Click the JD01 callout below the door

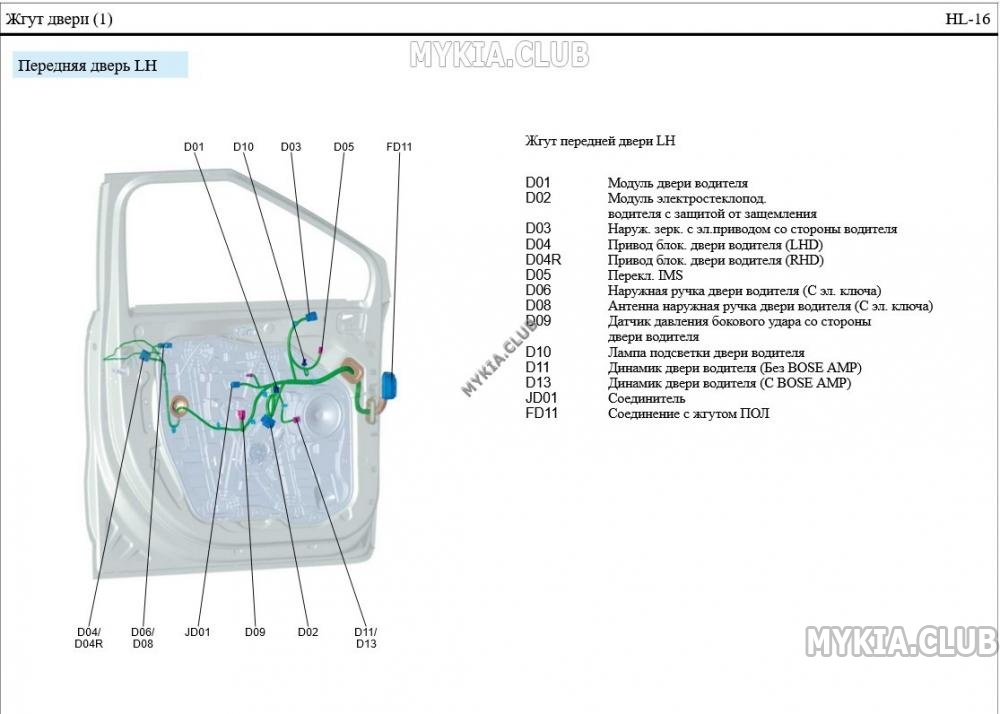pos(198,632)
